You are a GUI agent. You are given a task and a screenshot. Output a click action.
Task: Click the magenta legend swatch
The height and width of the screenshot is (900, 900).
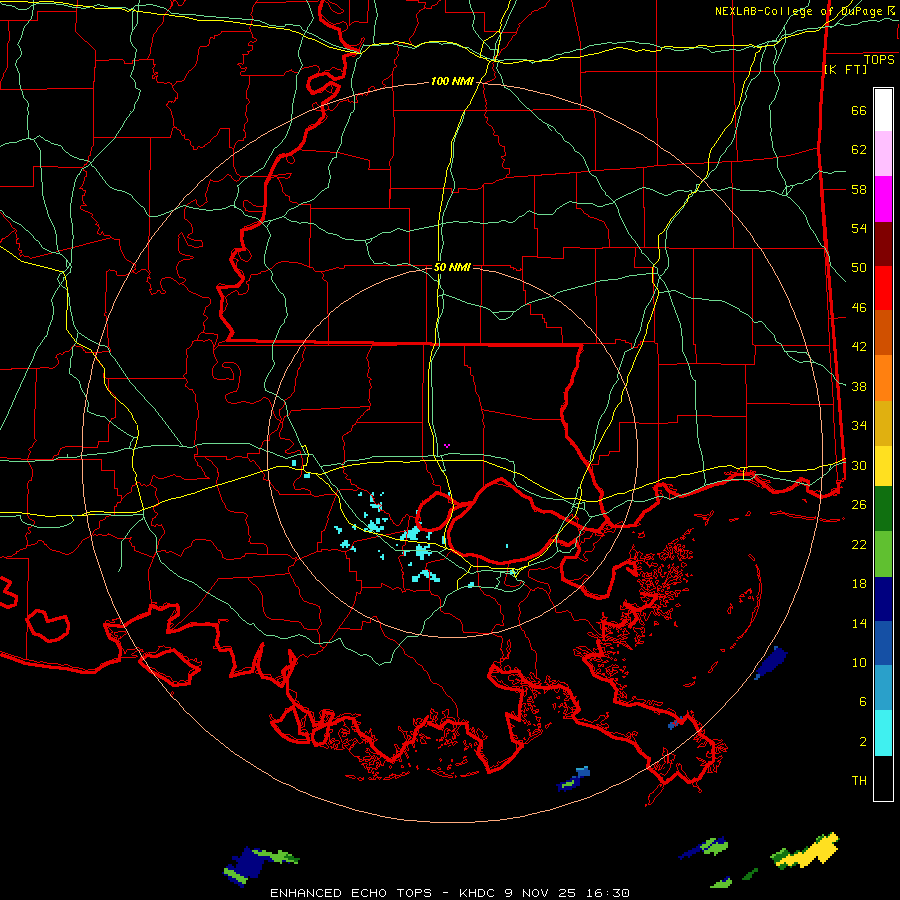(883, 199)
